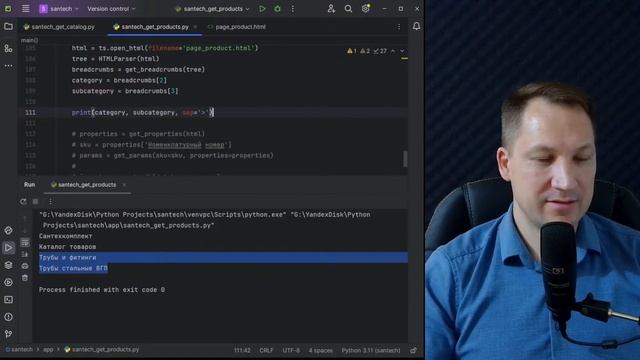This screenshot has height=360, width=640.
Task: Open the Problems tool window
Action: [8, 317]
